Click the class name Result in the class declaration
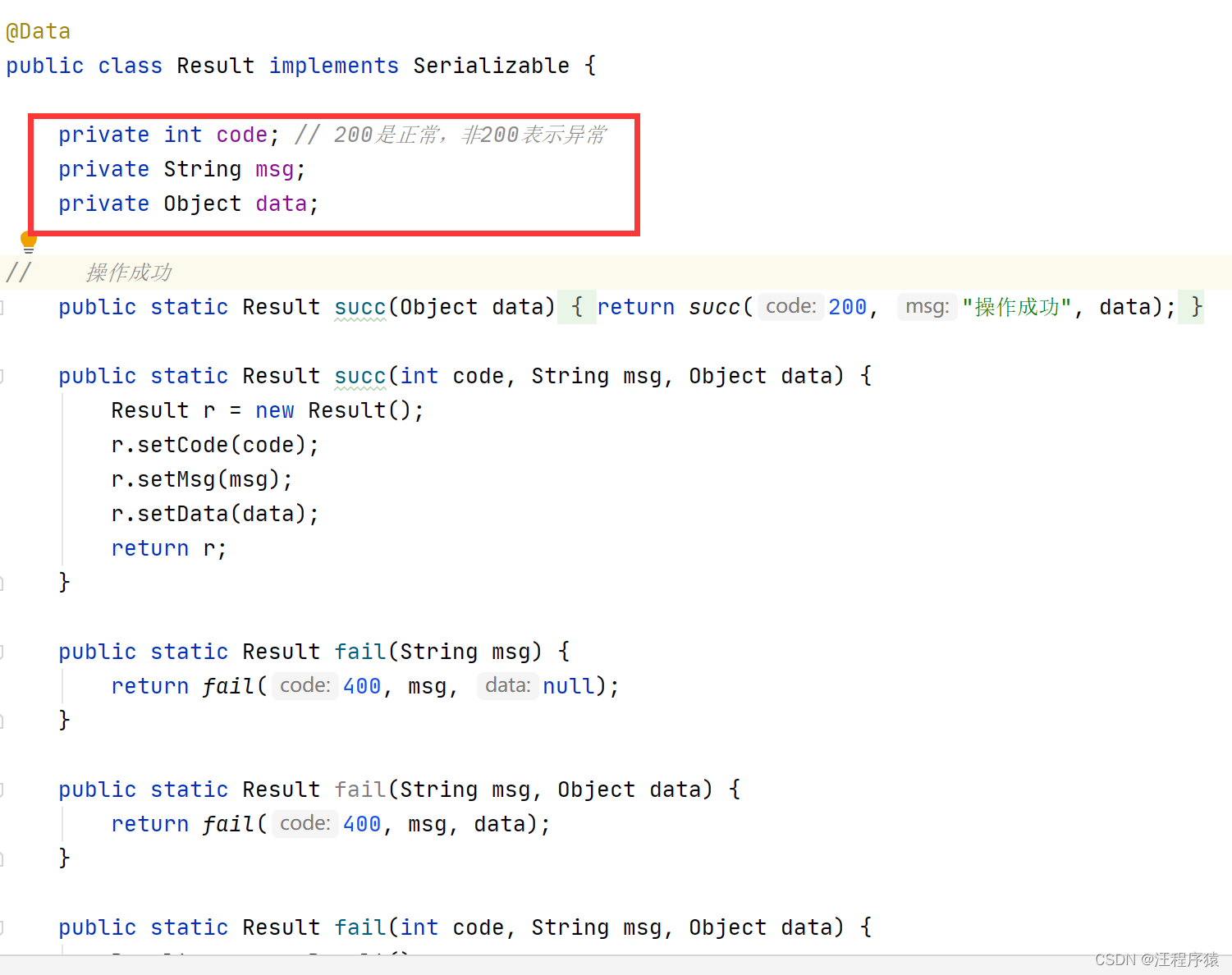1232x975 pixels. 215,66
